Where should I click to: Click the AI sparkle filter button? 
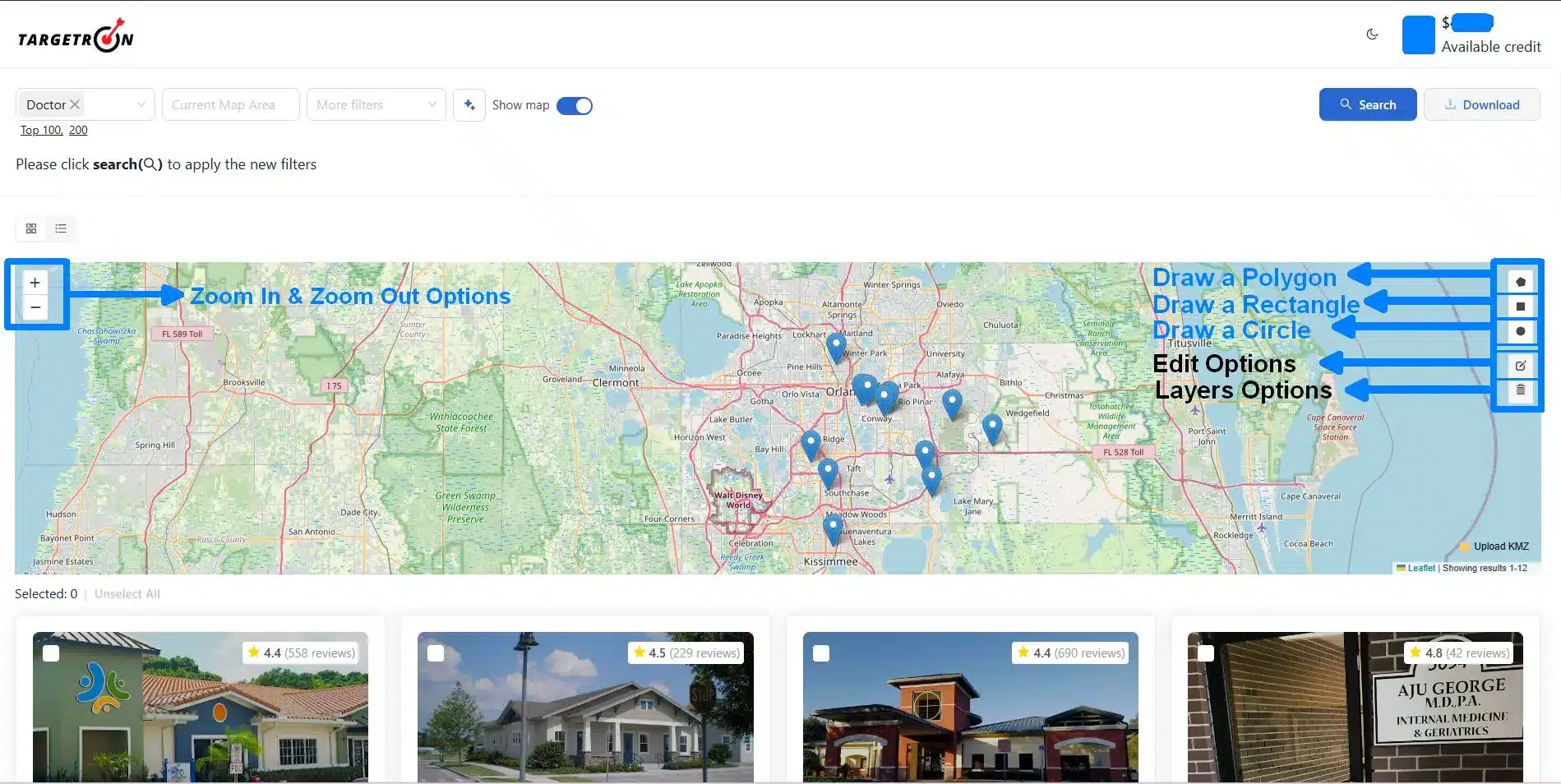coord(469,105)
